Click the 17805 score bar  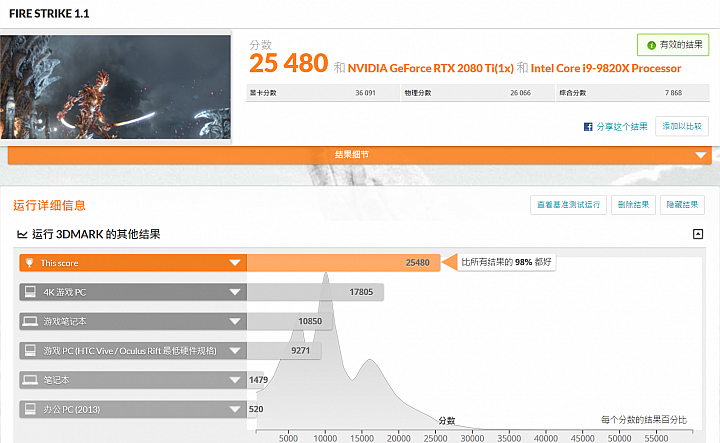[x=315, y=292]
